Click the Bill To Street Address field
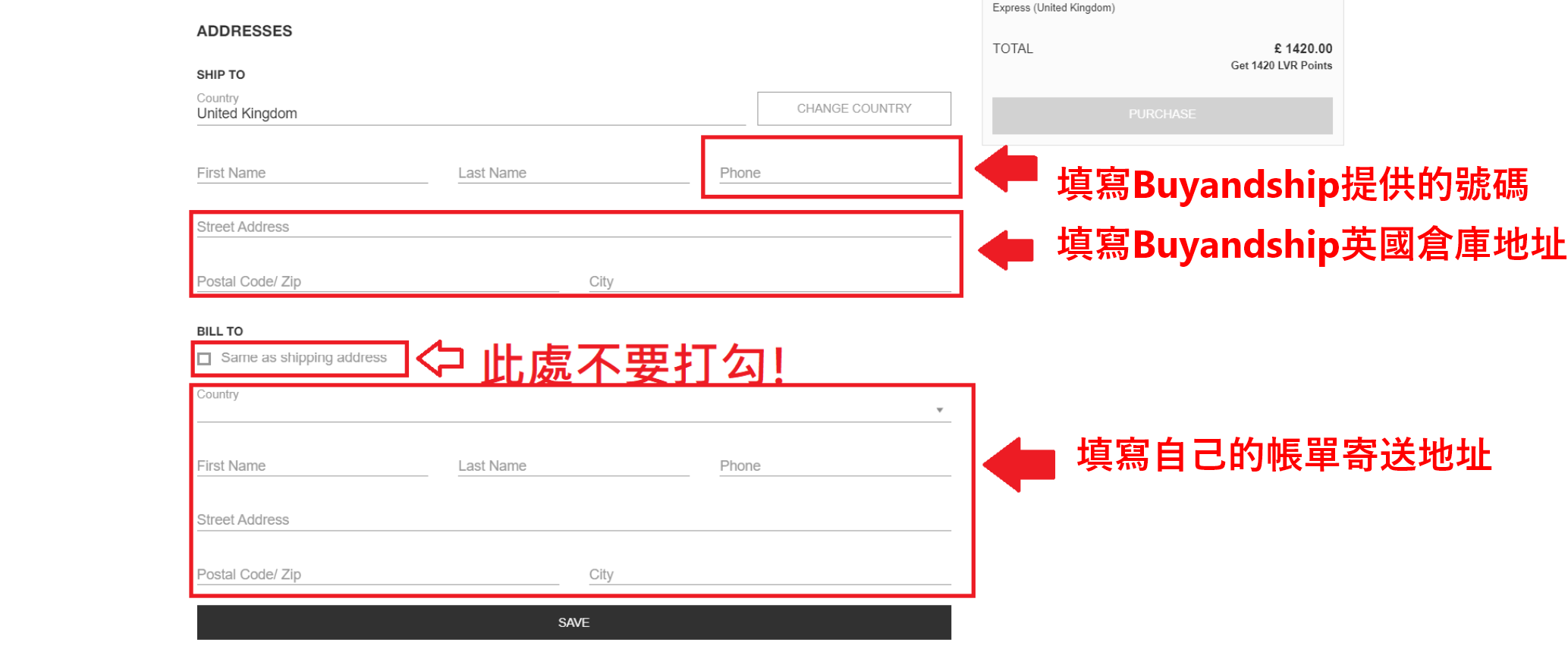 573,520
